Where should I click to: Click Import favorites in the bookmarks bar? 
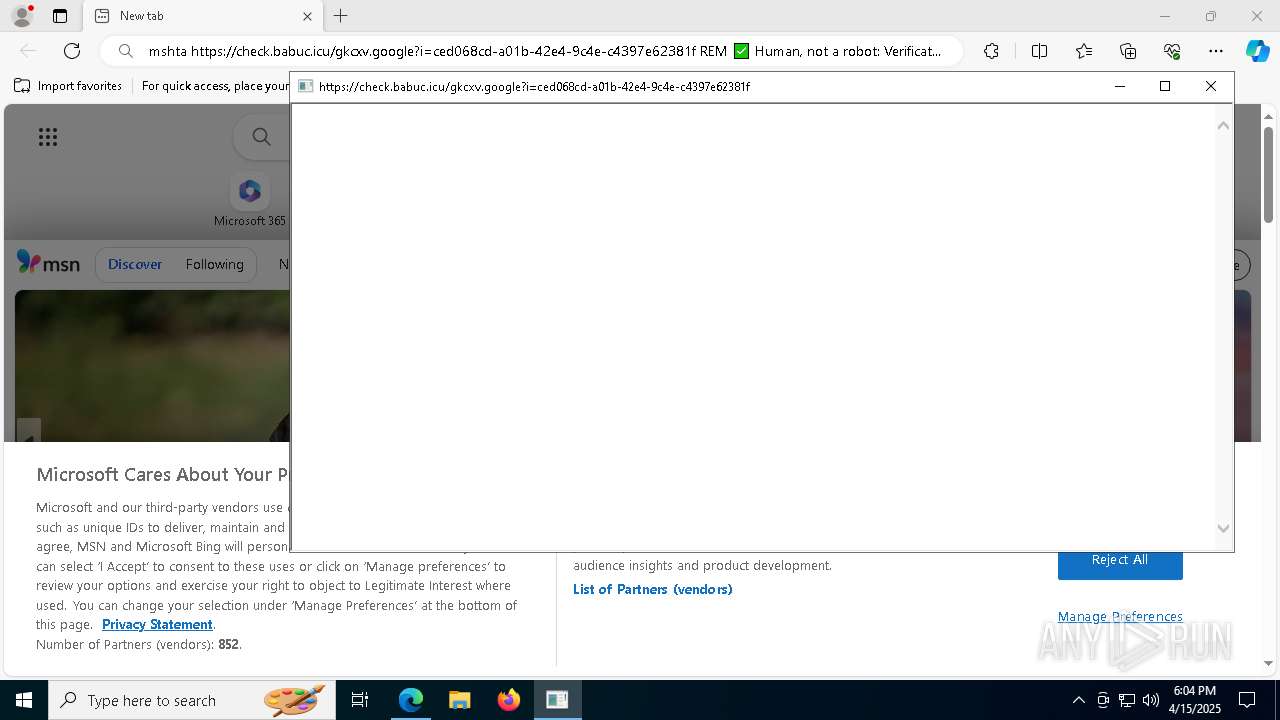coord(68,86)
